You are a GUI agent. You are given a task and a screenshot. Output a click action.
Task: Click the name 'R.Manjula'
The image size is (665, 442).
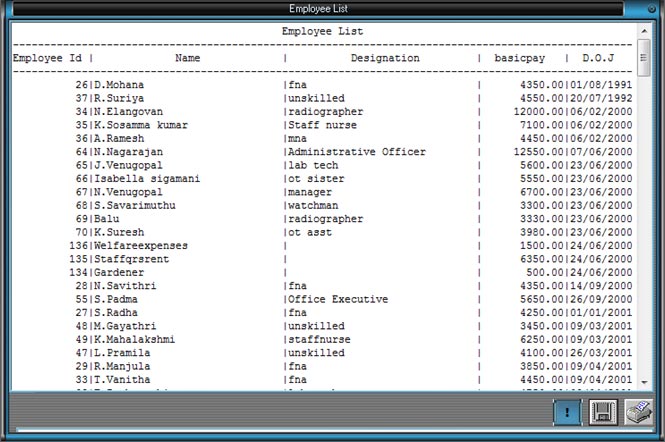click(122, 366)
